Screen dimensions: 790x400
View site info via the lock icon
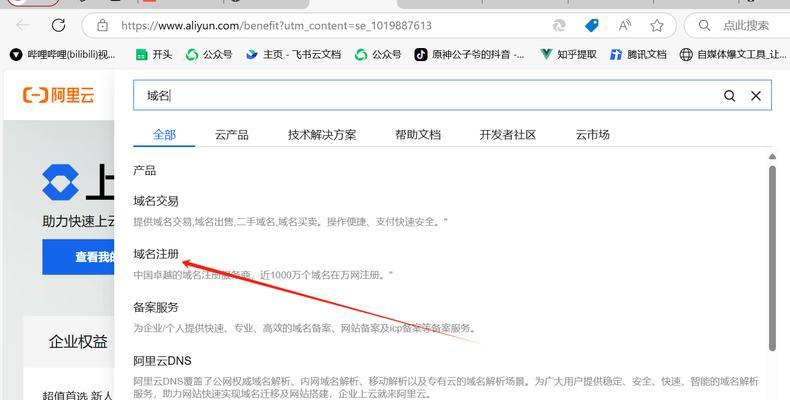102,25
